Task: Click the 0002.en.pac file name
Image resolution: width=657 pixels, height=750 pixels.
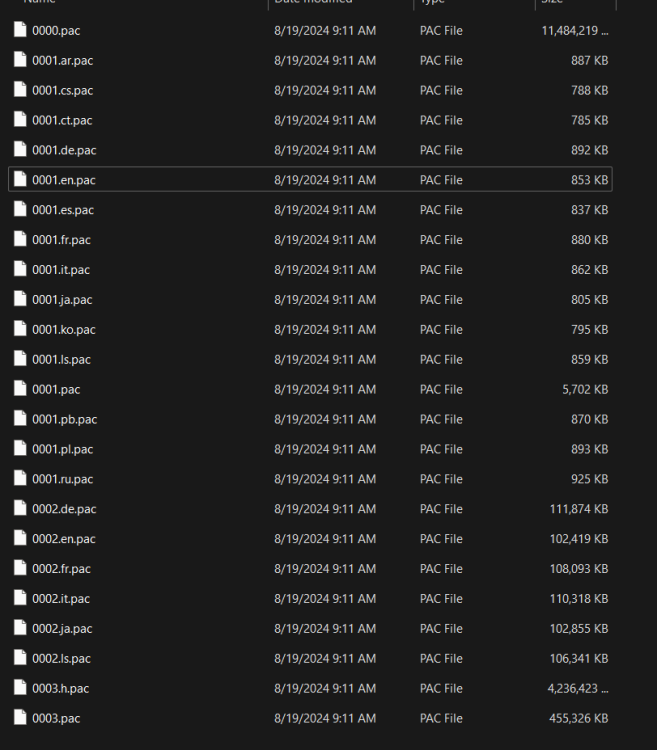Action: point(63,539)
